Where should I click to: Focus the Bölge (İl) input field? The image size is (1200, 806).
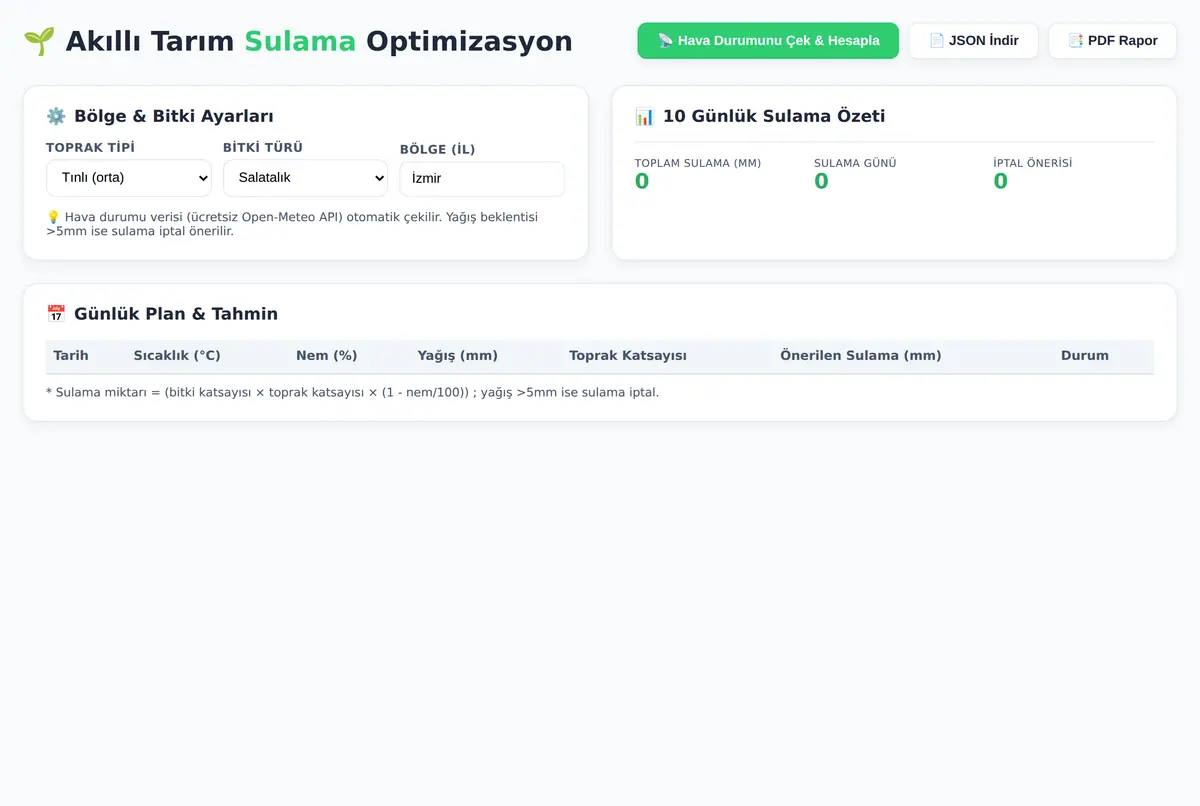pyautogui.click(x=482, y=179)
